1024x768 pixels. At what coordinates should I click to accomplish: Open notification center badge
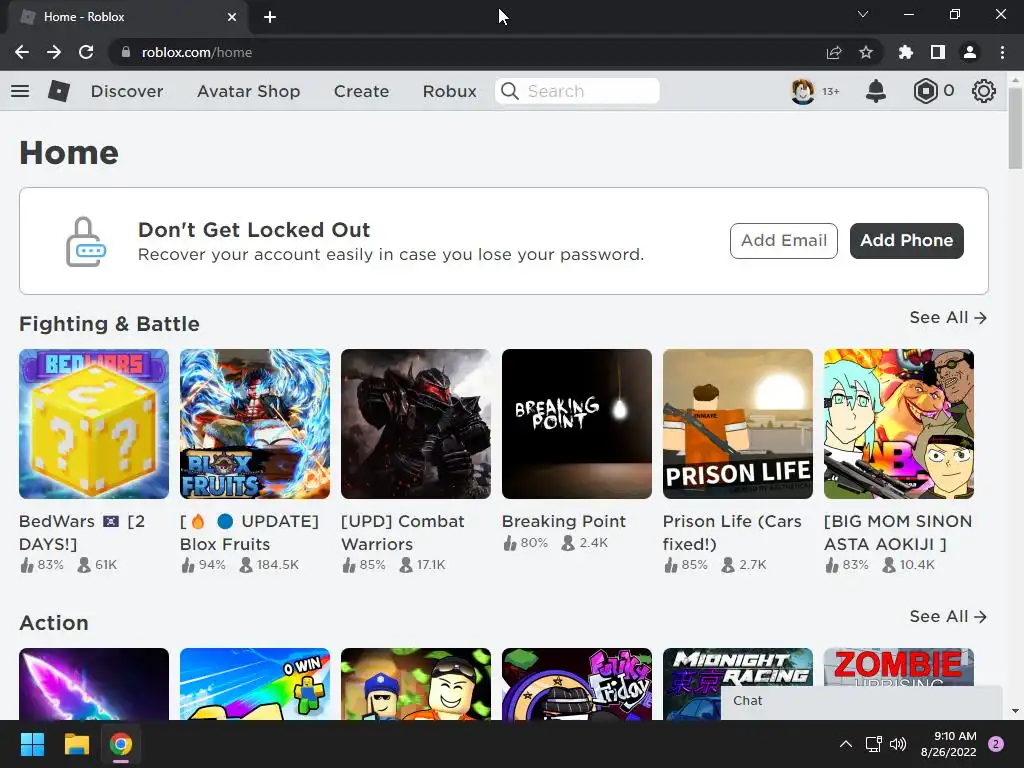coord(996,744)
